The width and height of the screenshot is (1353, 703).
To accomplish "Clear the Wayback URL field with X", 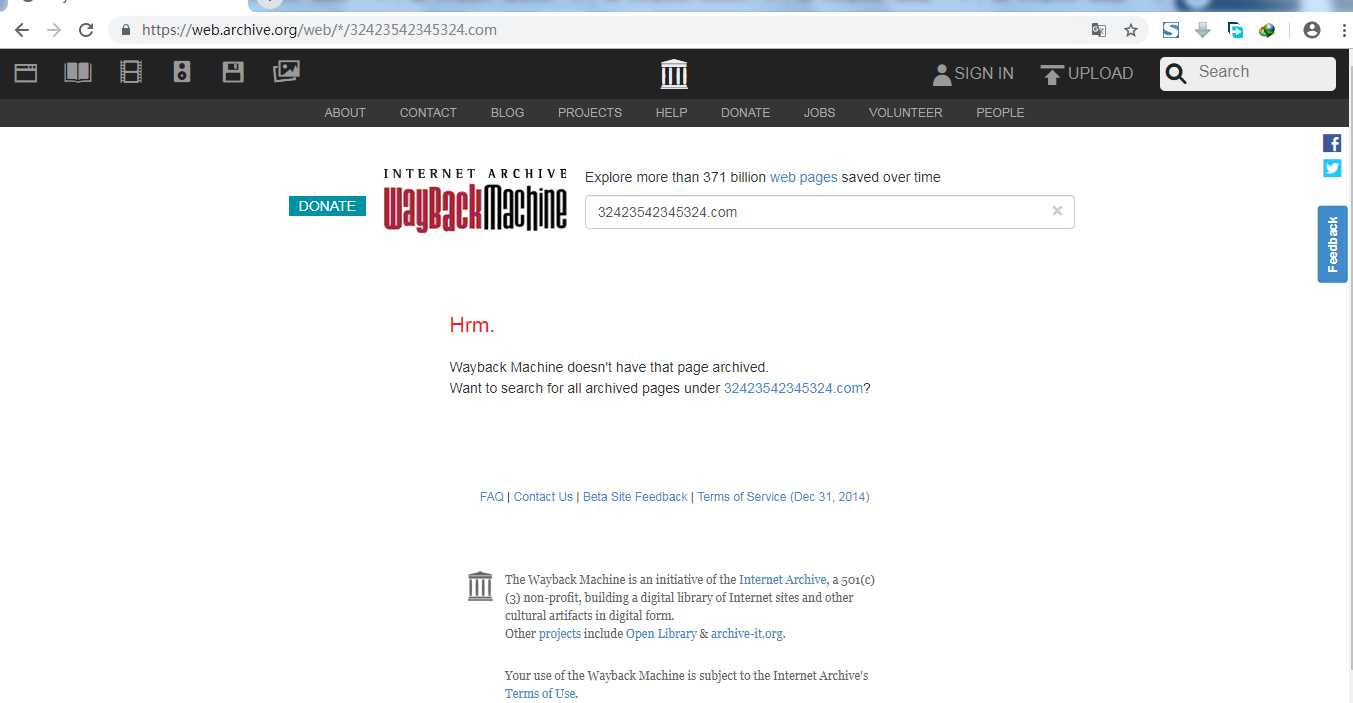I will pyautogui.click(x=1057, y=211).
